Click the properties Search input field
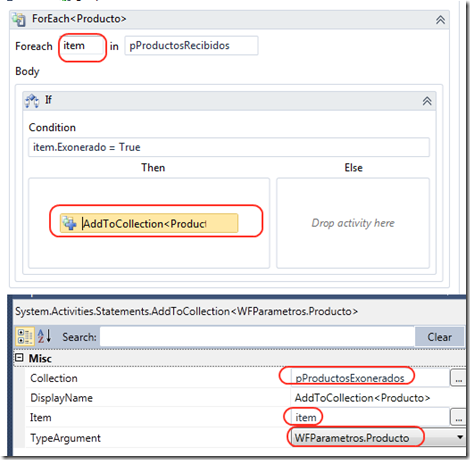 [257, 337]
